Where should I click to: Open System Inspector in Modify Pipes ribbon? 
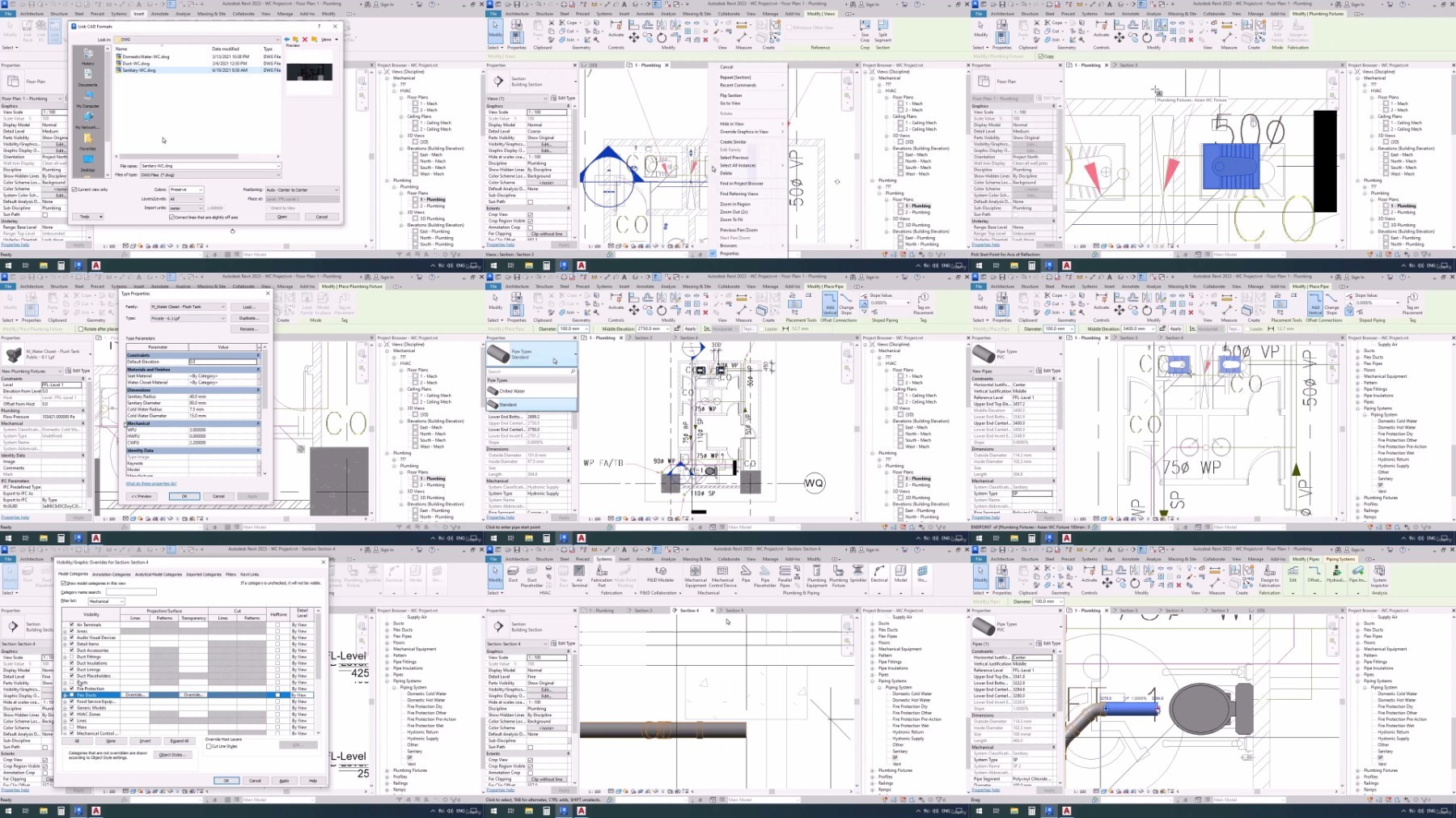[x=1380, y=576]
